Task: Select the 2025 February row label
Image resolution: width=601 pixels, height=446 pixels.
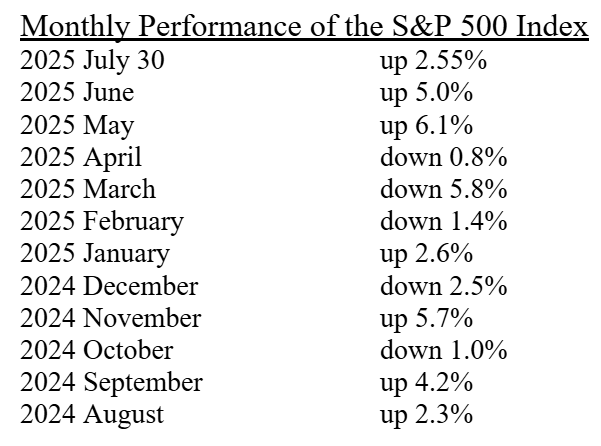Action: [102, 221]
